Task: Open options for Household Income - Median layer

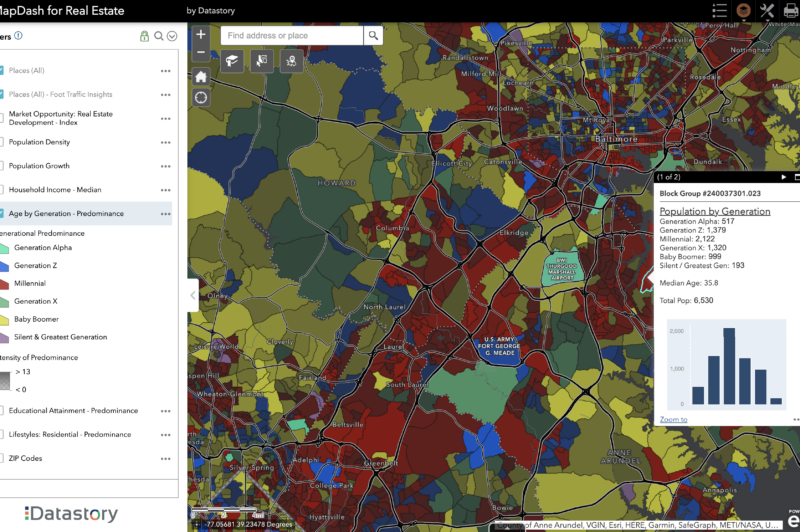Action: (x=165, y=190)
